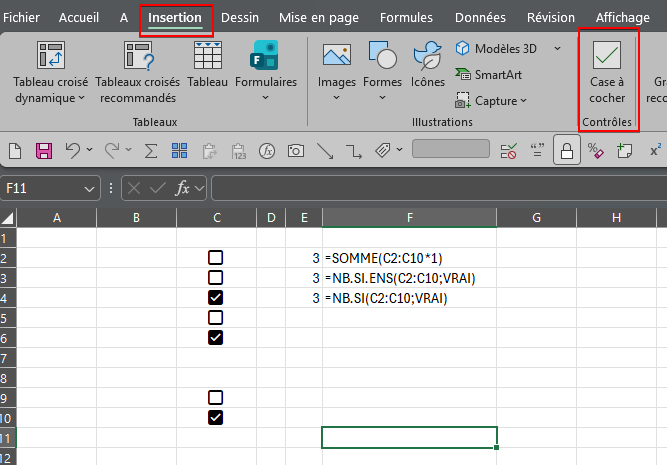
Task: Open the redo history dropdown arrow
Action: click(128, 150)
